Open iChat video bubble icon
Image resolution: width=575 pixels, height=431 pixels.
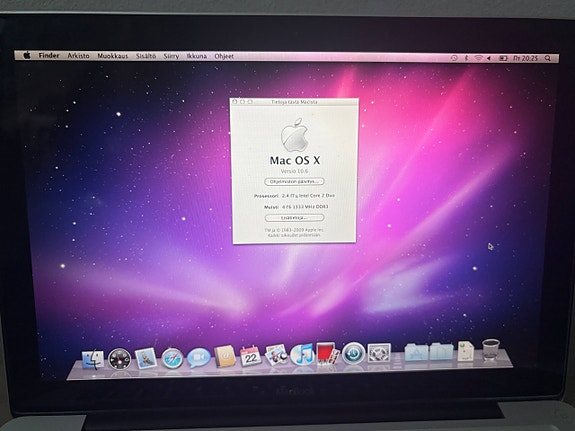(198, 358)
